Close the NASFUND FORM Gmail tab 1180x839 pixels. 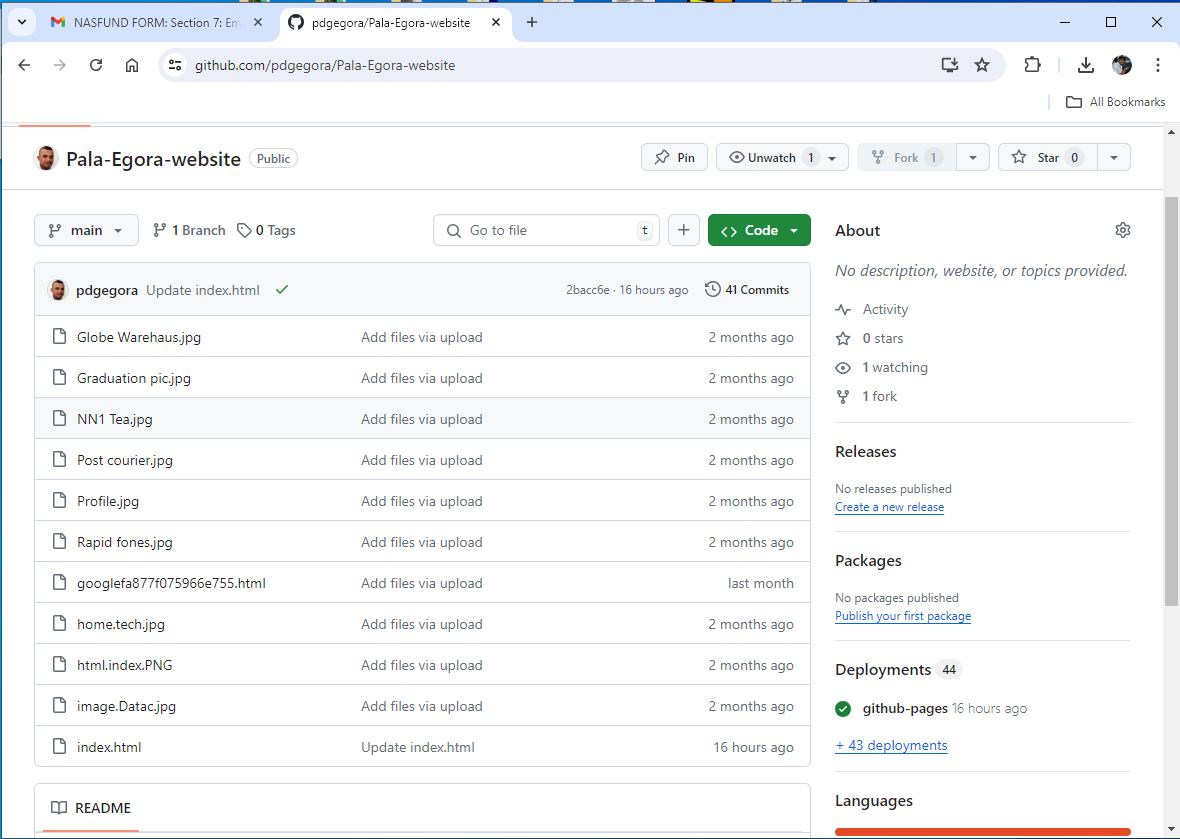258,23
